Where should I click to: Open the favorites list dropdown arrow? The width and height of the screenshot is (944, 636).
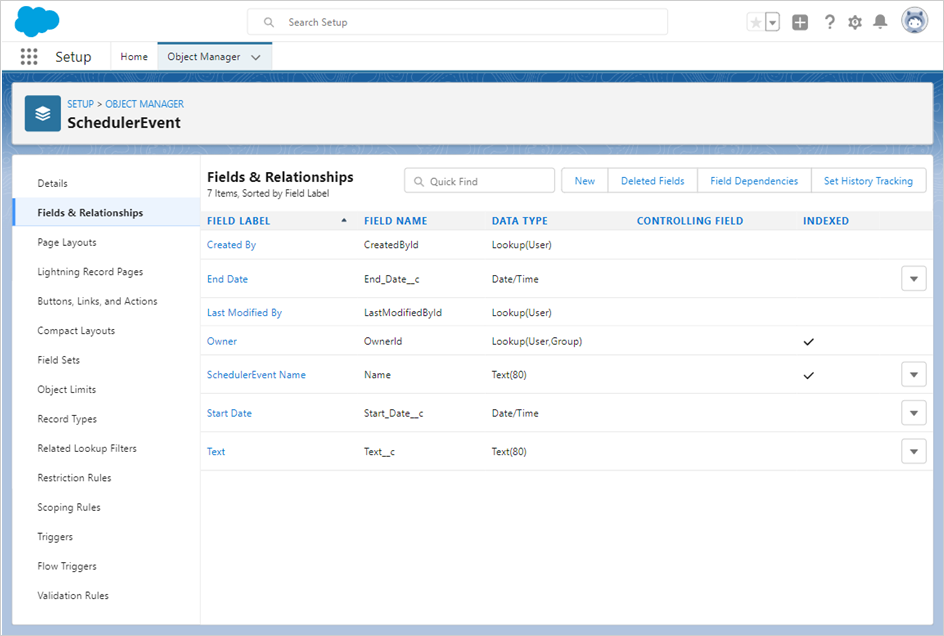[772, 22]
